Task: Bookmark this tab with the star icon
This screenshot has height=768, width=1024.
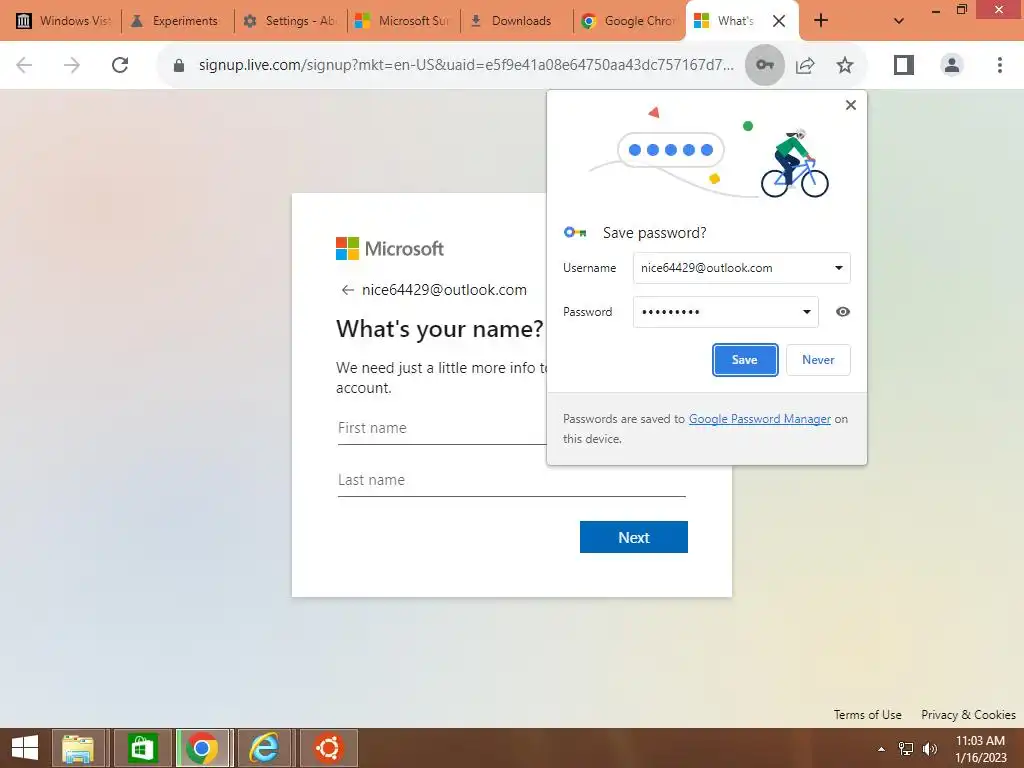Action: coord(845,65)
